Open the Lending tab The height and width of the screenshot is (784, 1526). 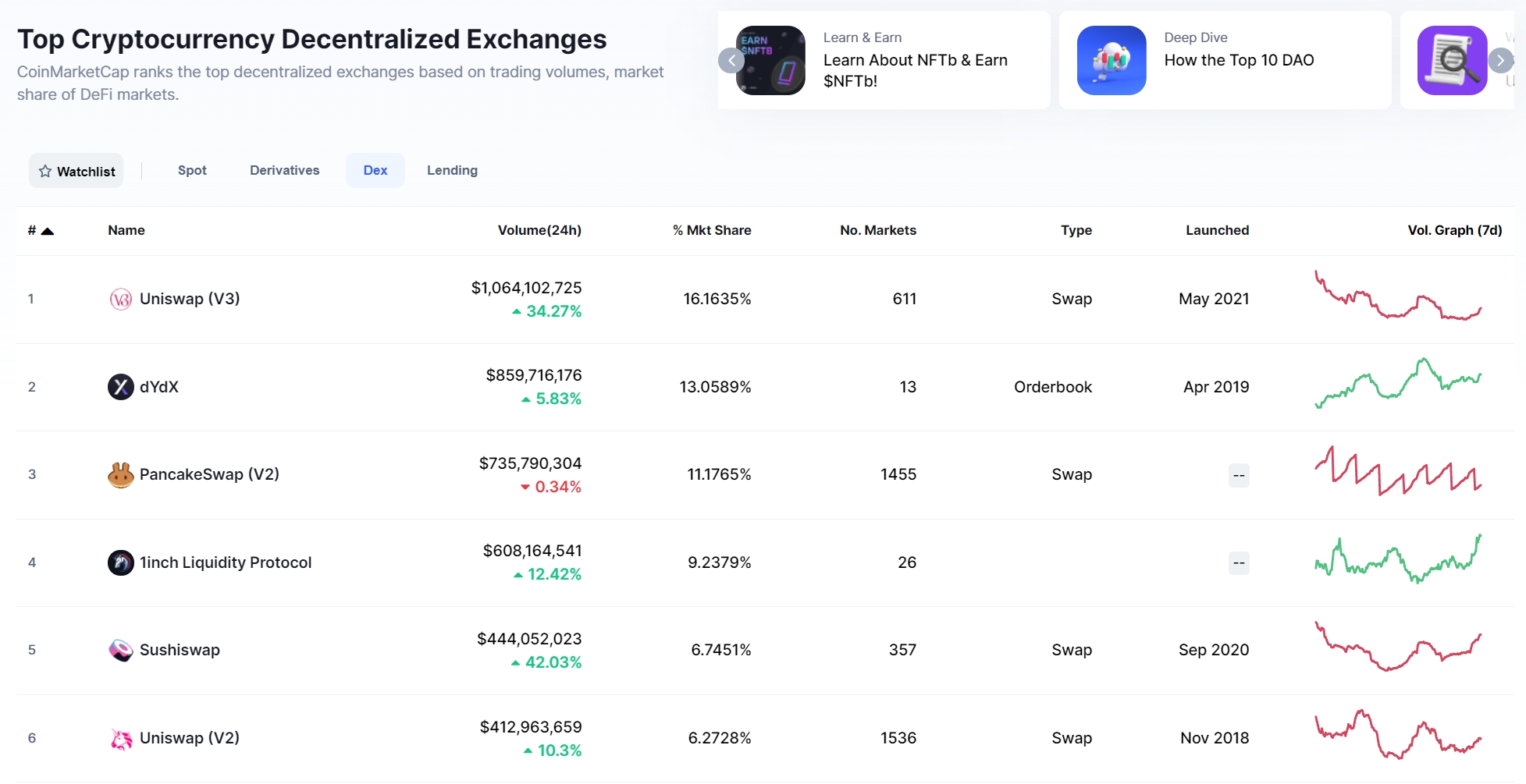pos(452,170)
